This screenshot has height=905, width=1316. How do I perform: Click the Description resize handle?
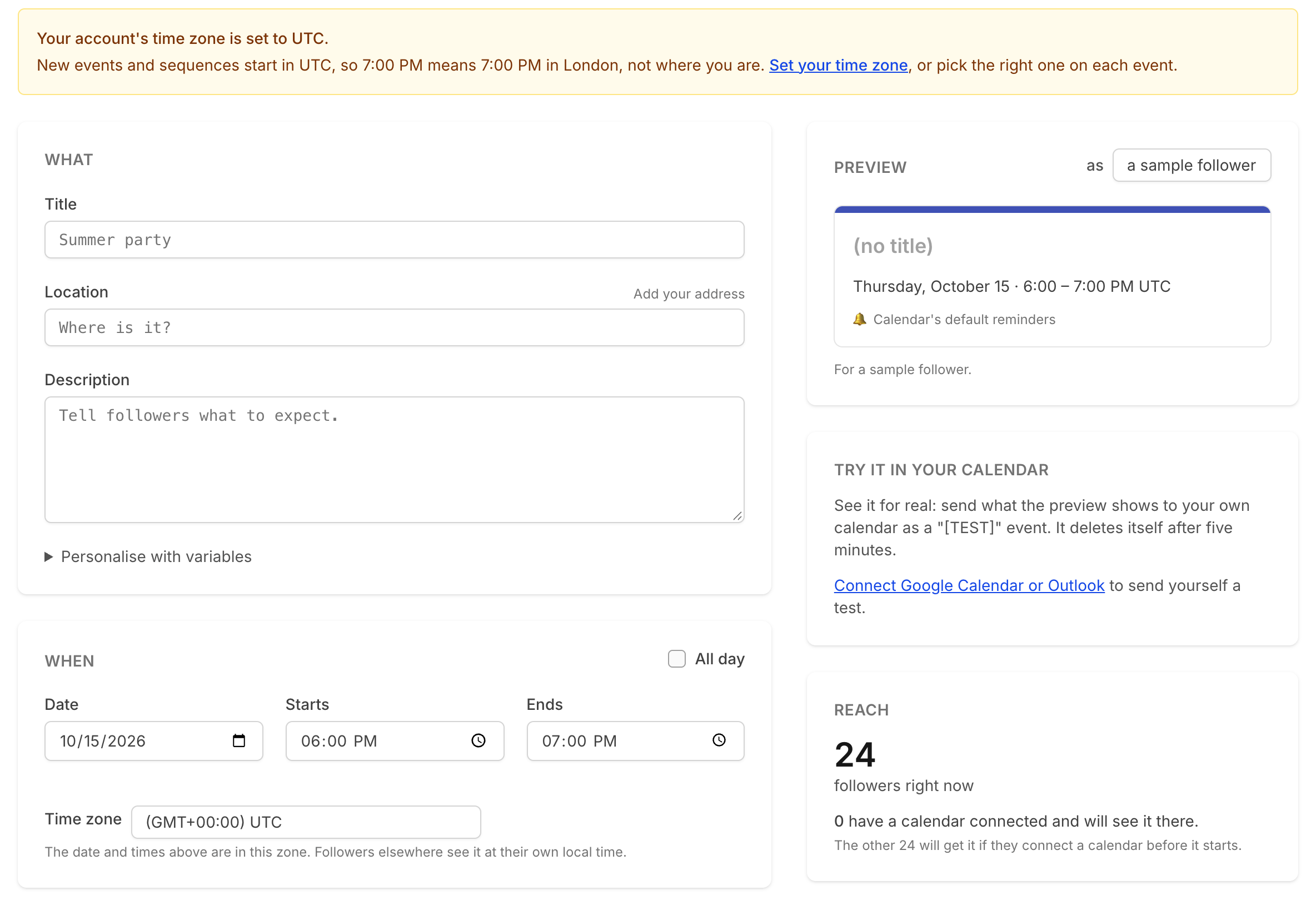(737, 516)
